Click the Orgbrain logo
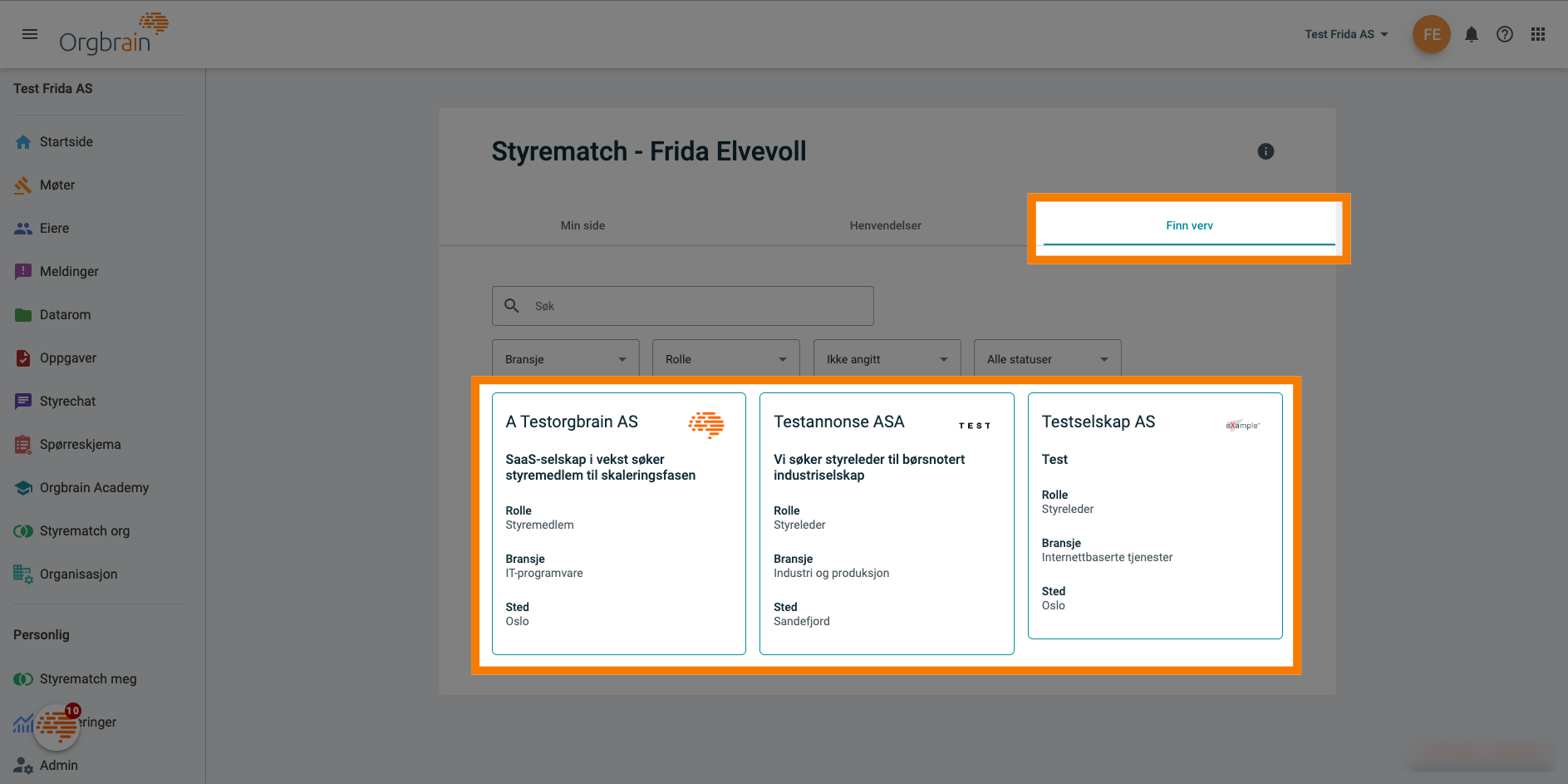Image resolution: width=1568 pixels, height=784 pixels. pos(114,34)
